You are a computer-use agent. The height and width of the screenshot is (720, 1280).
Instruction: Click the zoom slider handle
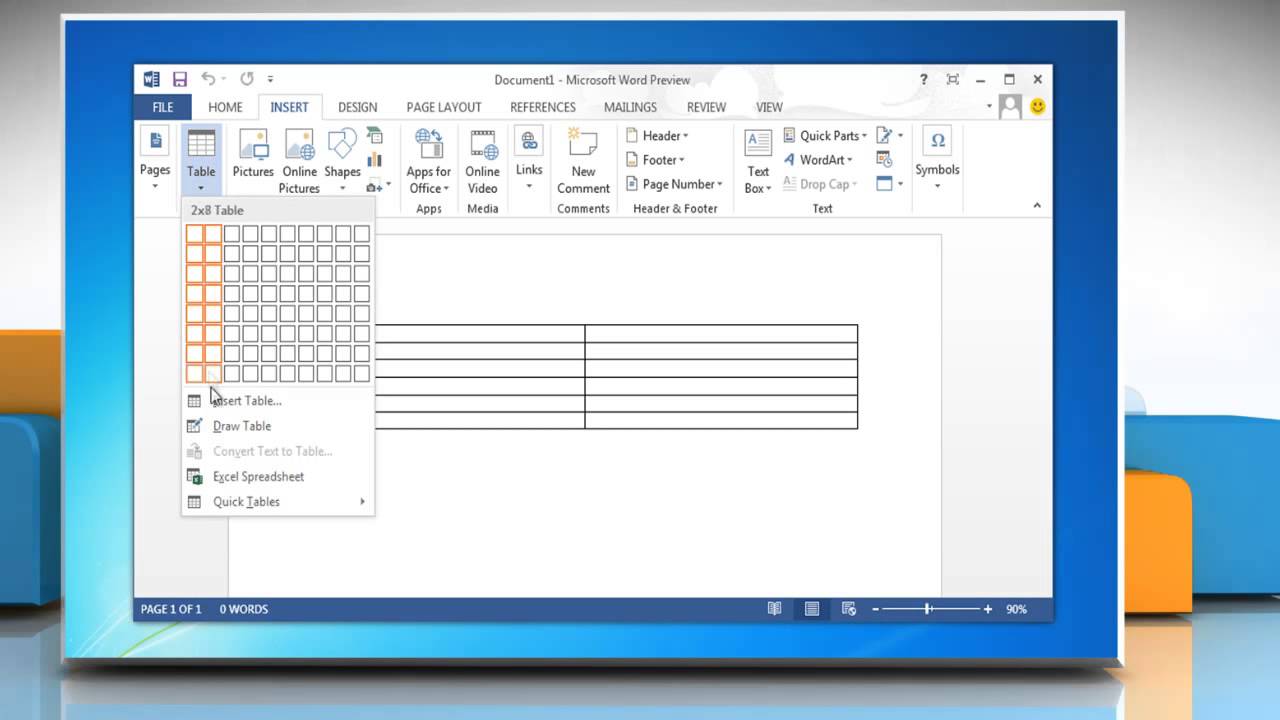click(x=928, y=609)
